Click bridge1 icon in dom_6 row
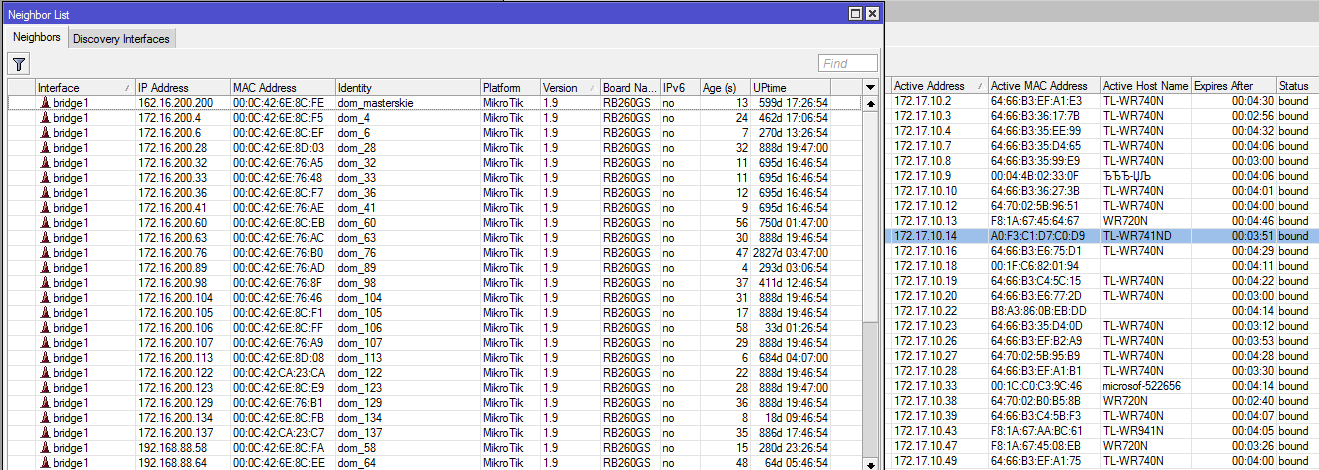This screenshot has height=470, width=1319. pos(45,132)
